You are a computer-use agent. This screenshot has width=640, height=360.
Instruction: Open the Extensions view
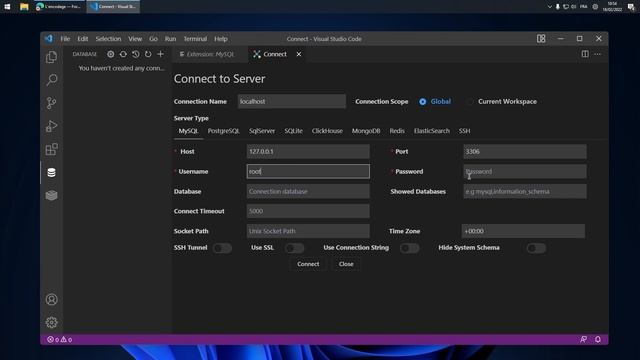pyautogui.click(x=51, y=149)
